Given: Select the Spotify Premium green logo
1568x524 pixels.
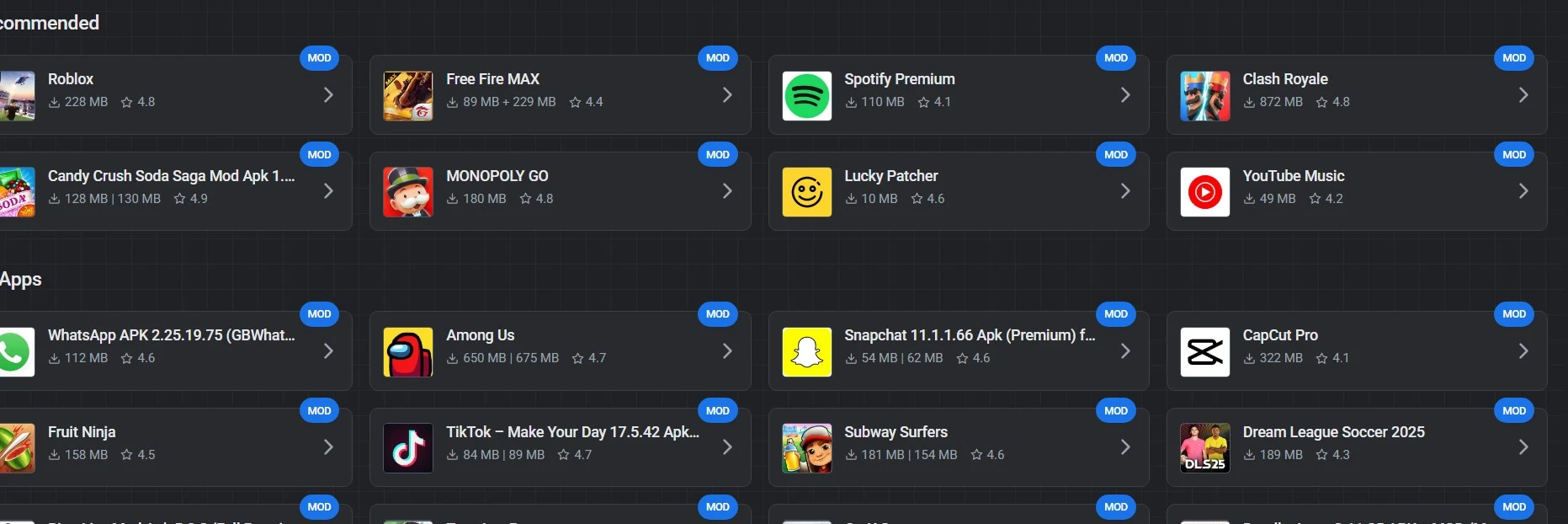Looking at the screenshot, I should click(807, 96).
